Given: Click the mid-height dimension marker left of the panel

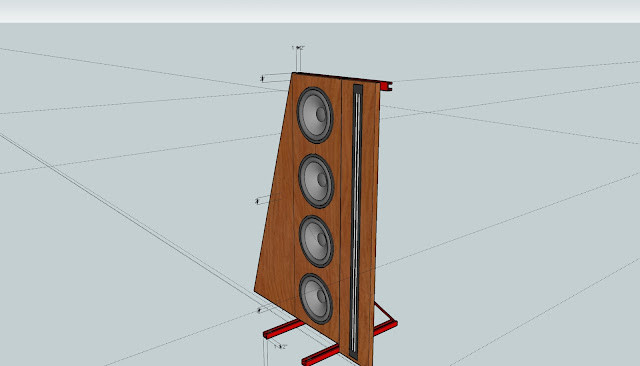Looking at the screenshot, I should coord(257,201).
